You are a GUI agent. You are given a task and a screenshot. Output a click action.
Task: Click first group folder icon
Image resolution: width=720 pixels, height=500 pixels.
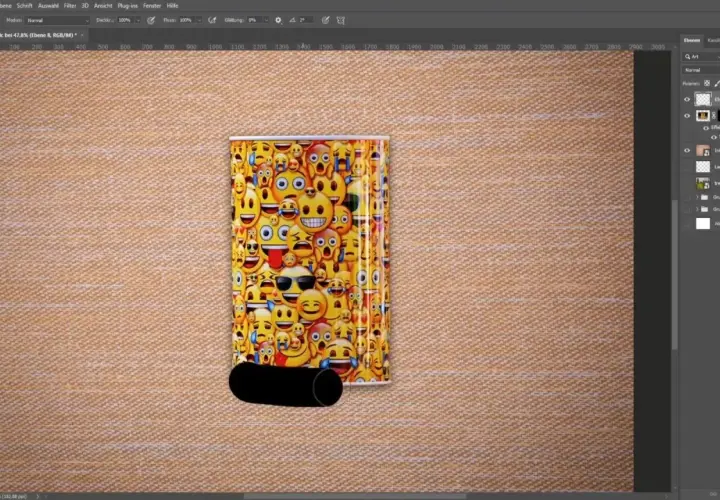coord(704,197)
